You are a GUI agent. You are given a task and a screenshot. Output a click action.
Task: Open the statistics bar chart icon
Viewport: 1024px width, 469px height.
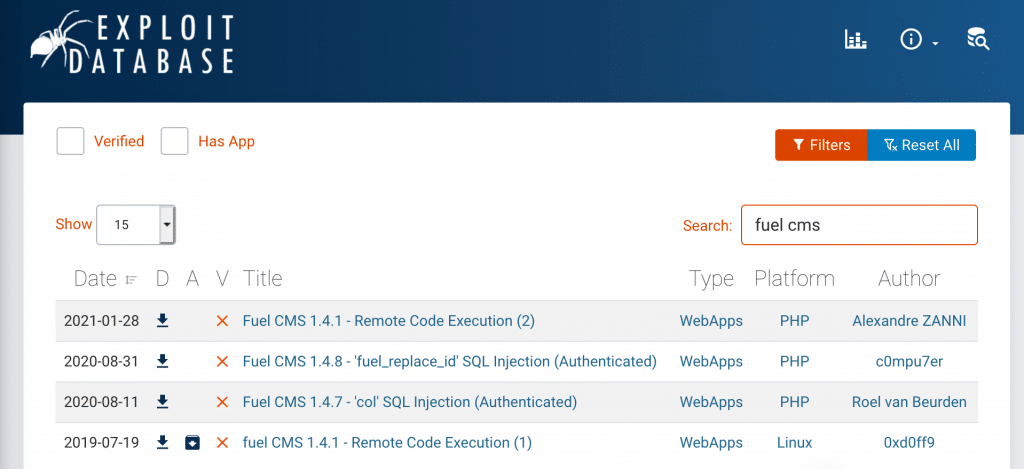[x=856, y=40]
